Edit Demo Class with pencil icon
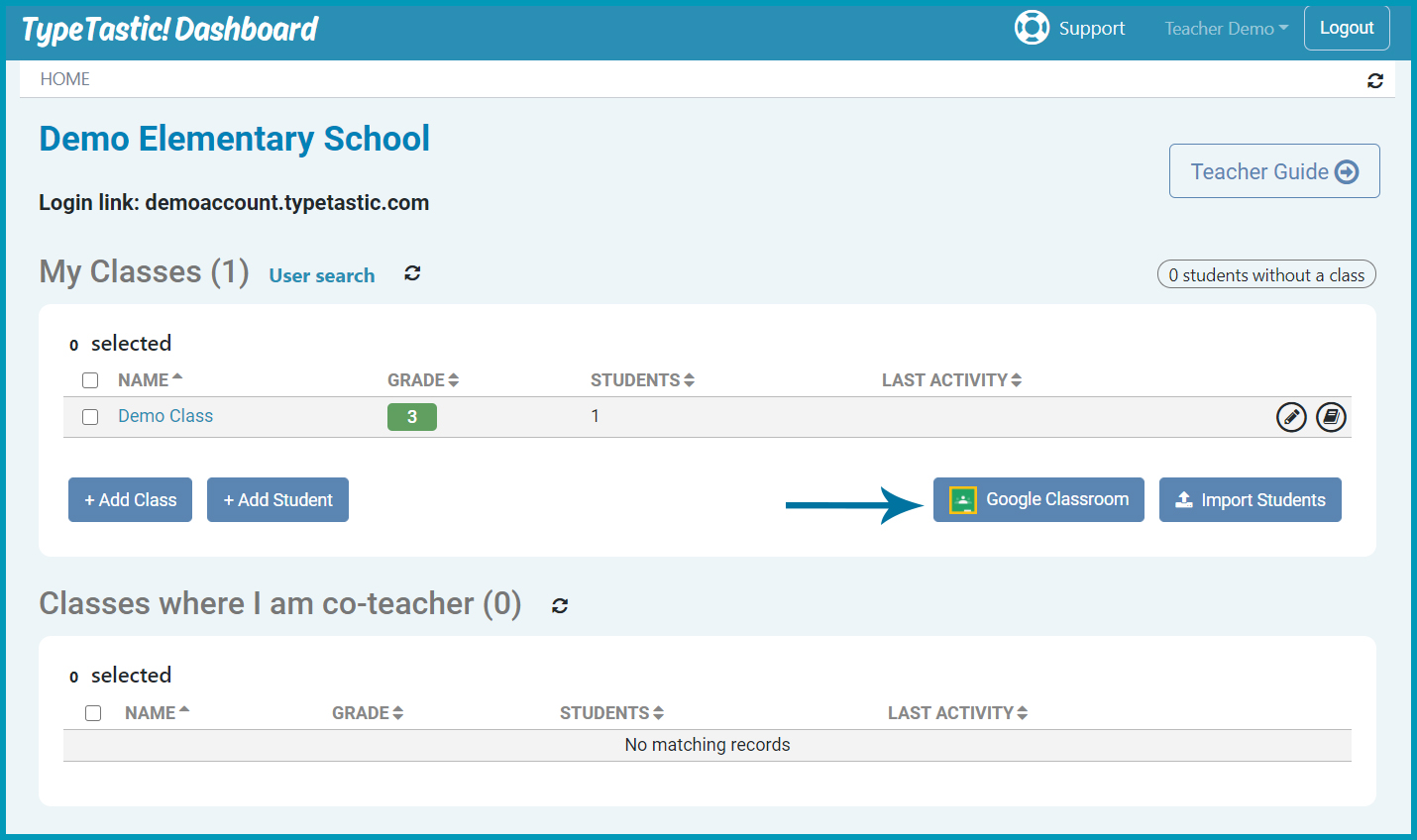Image resolution: width=1417 pixels, height=840 pixels. [1291, 417]
